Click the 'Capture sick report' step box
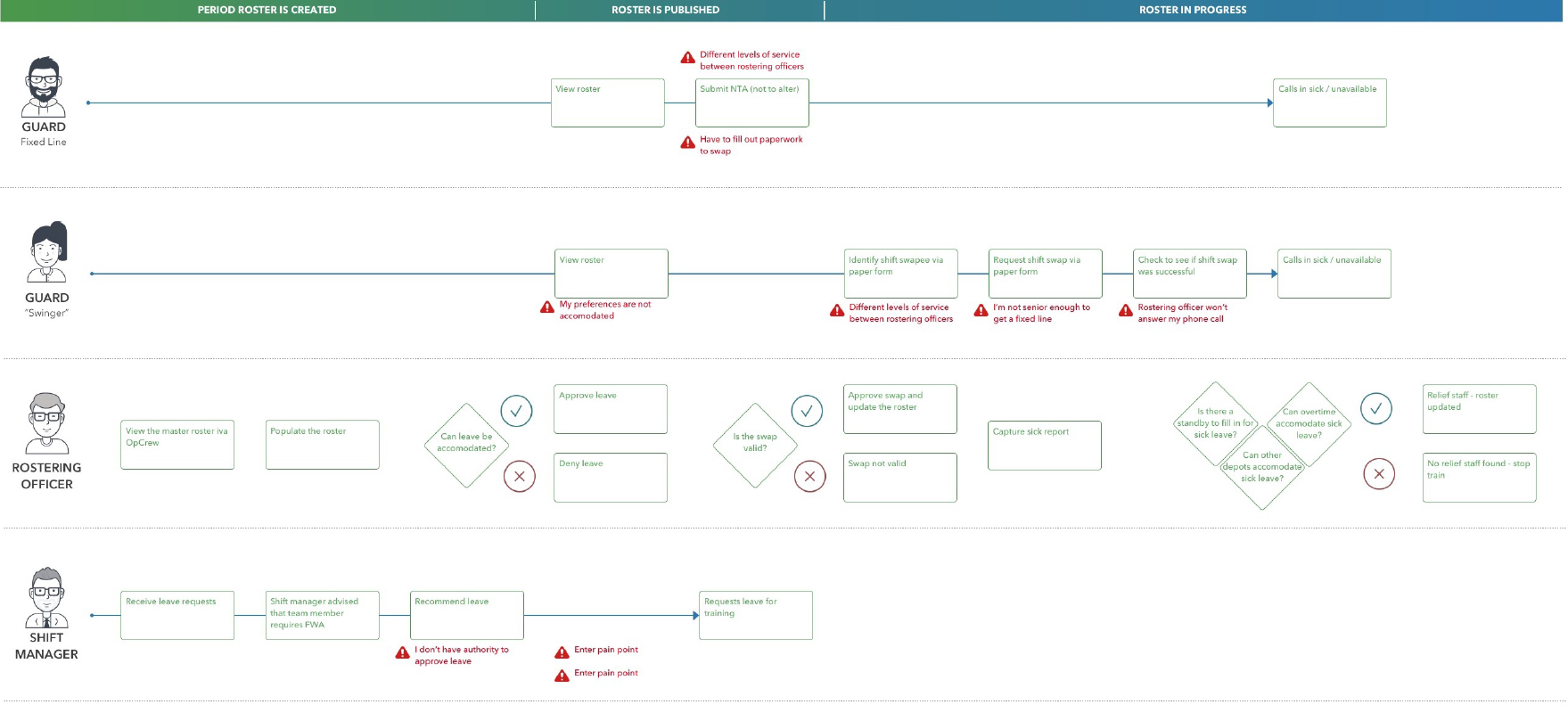This screenshot has height=721, width=1568. pos(1044,445)
